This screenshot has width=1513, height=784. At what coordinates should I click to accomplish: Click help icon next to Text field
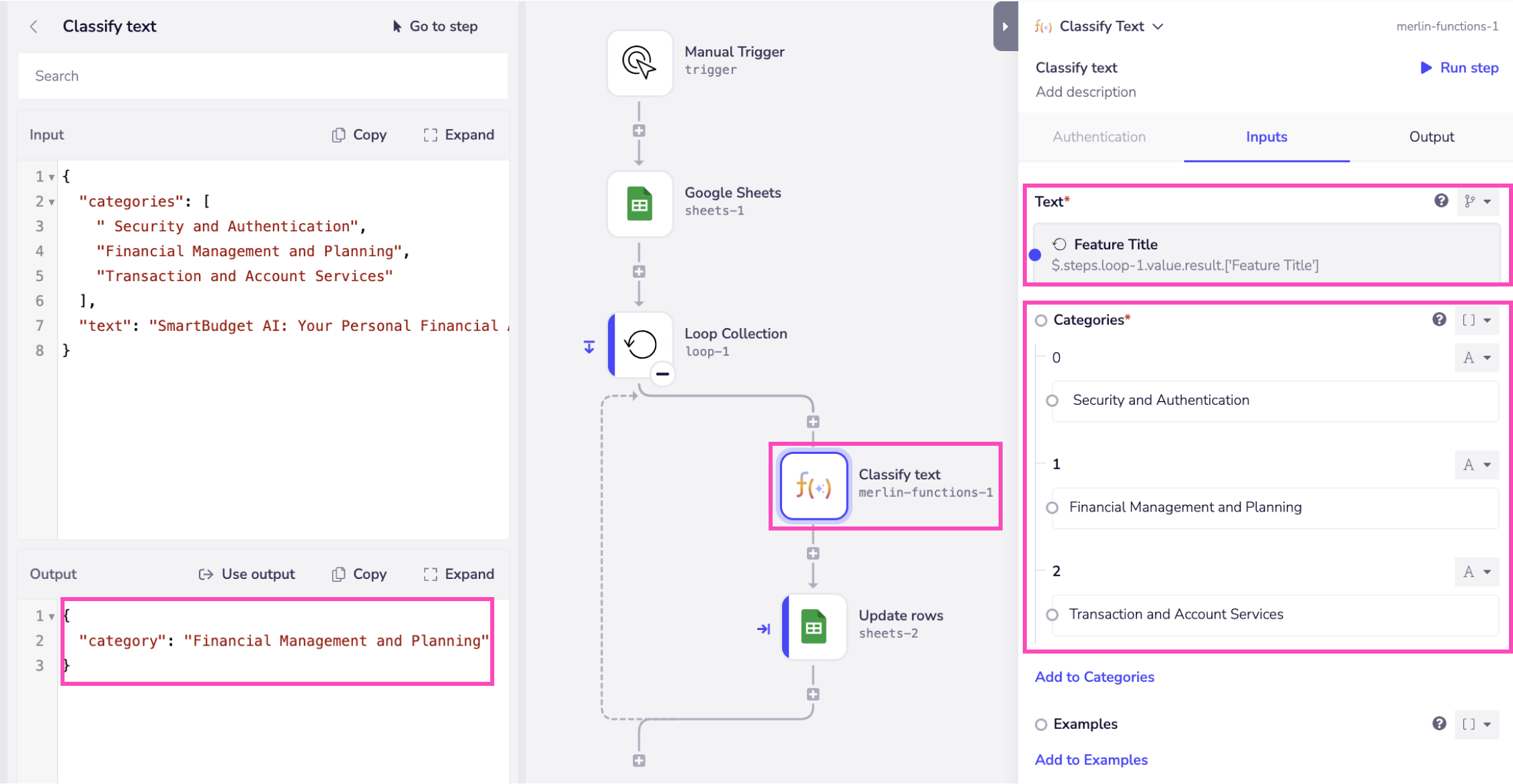1440,200
